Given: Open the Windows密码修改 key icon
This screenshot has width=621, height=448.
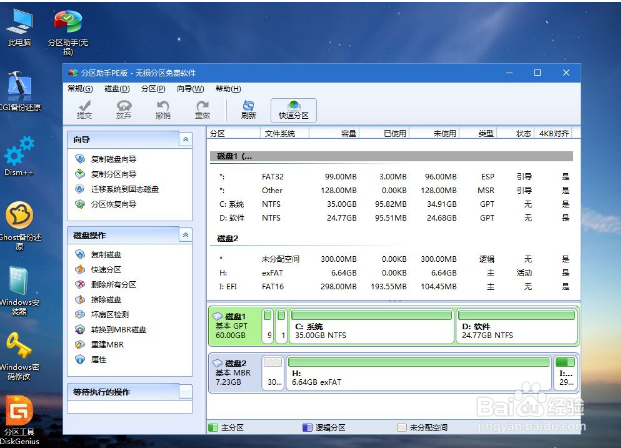Looking at the screenshot, I should pos(19,356).
